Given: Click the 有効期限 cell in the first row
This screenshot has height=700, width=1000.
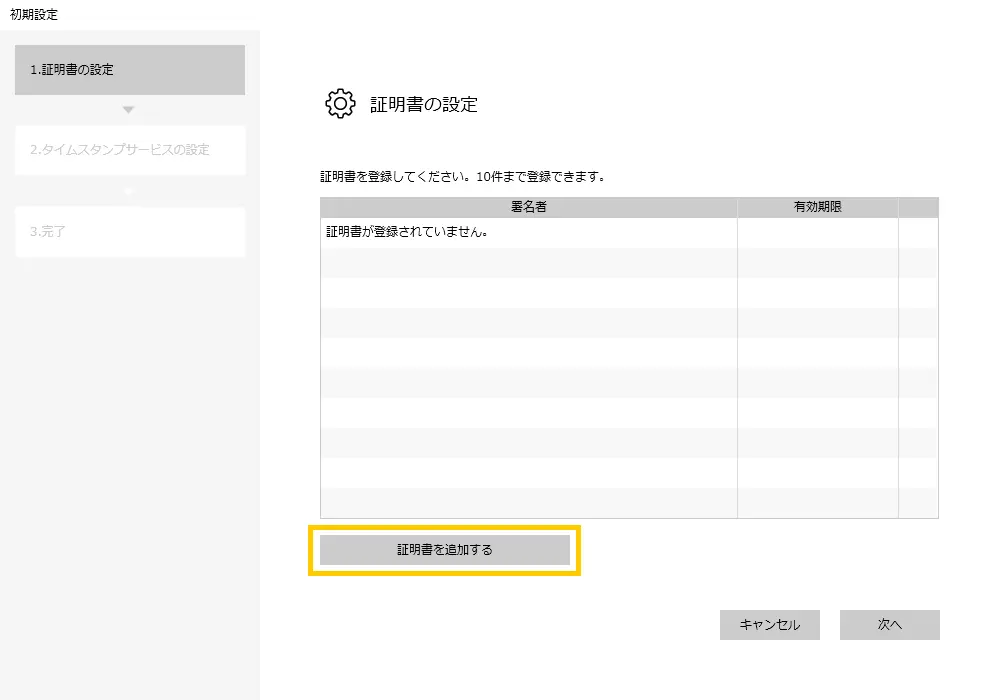Looking at the screenshot, I should pyautogui.click(x=817, y=232).
